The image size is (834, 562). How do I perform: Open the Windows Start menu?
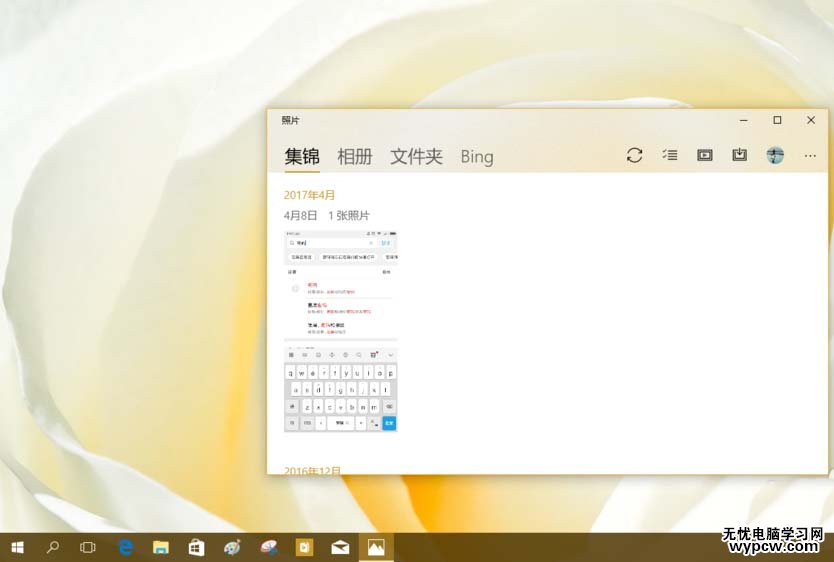click(17, 547)
